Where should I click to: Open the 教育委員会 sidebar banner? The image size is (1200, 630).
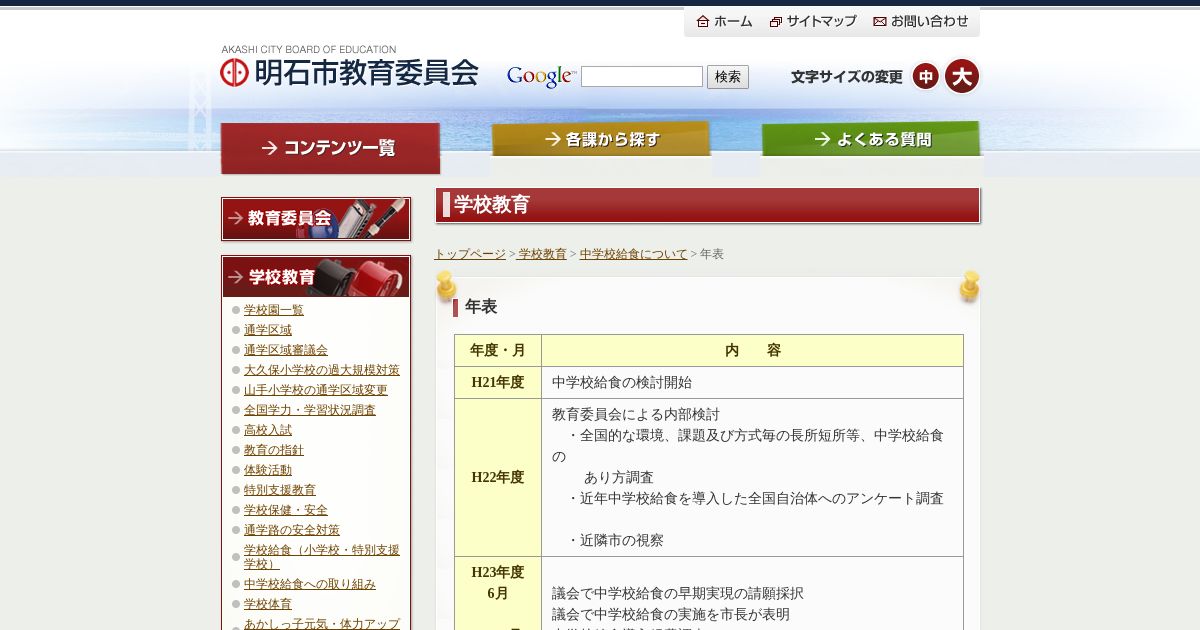point(316,219)
